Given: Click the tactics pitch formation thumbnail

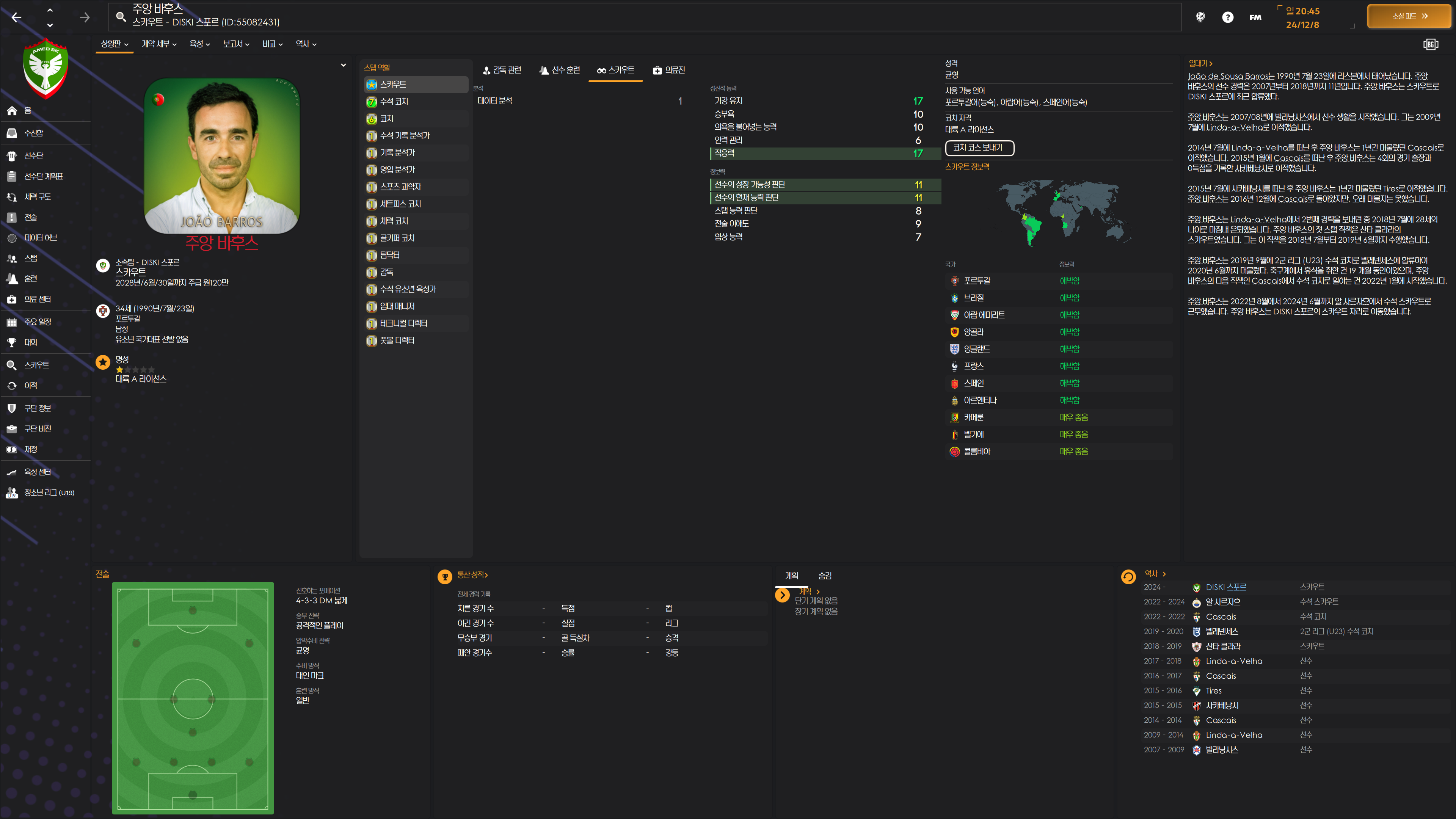Looking at the screenshot, I should tap(193, 698).
